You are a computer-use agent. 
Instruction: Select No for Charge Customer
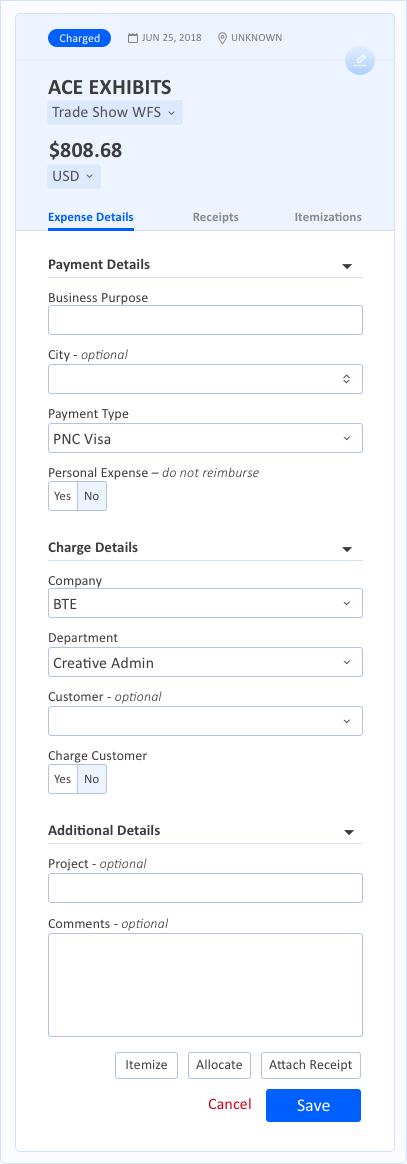(x=92, y=779)
